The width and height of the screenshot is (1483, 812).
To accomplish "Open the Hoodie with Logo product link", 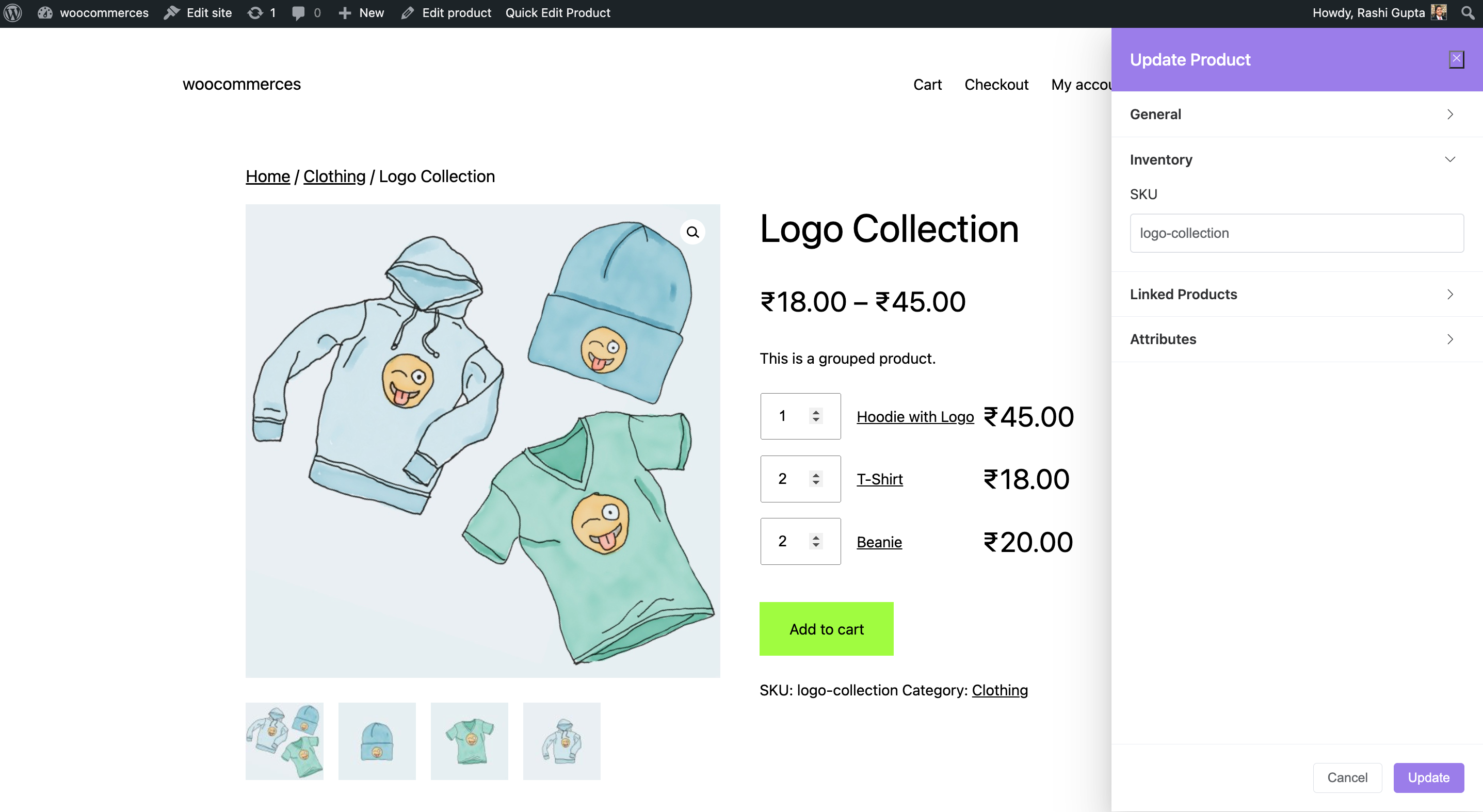I will coord(915,417).
